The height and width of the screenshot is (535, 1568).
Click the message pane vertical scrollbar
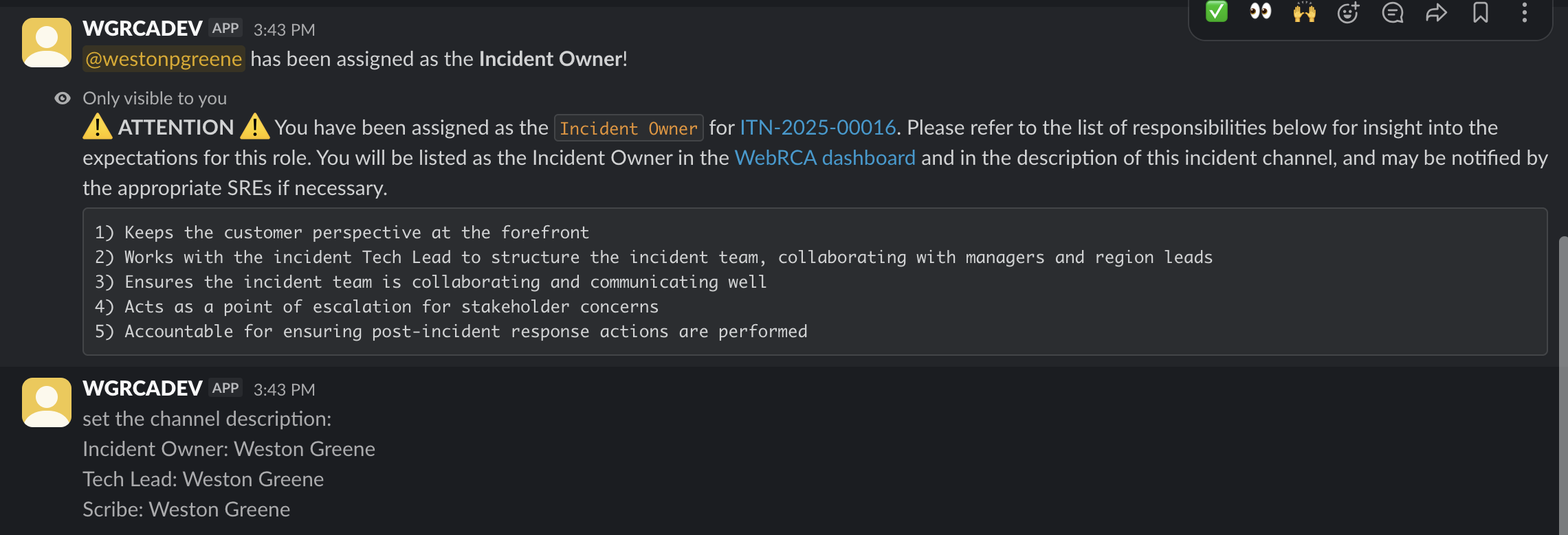click(x=1563, y=385)
